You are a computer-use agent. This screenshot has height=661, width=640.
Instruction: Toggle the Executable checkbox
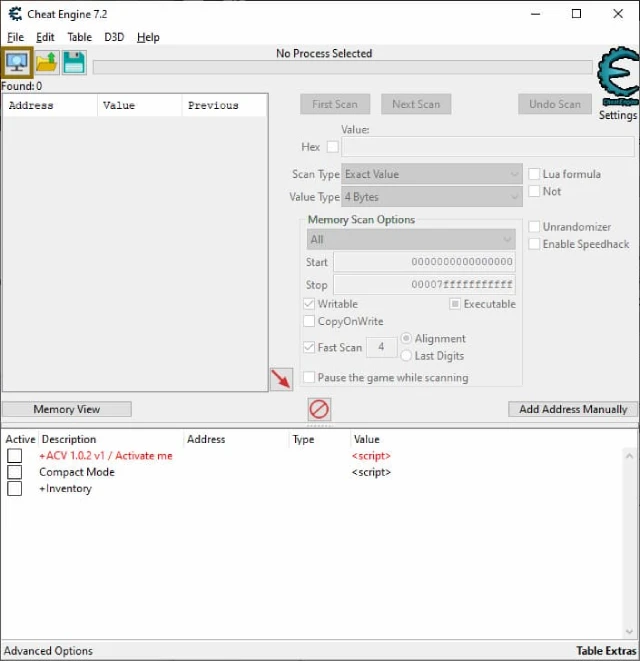[x=454, y=304]
